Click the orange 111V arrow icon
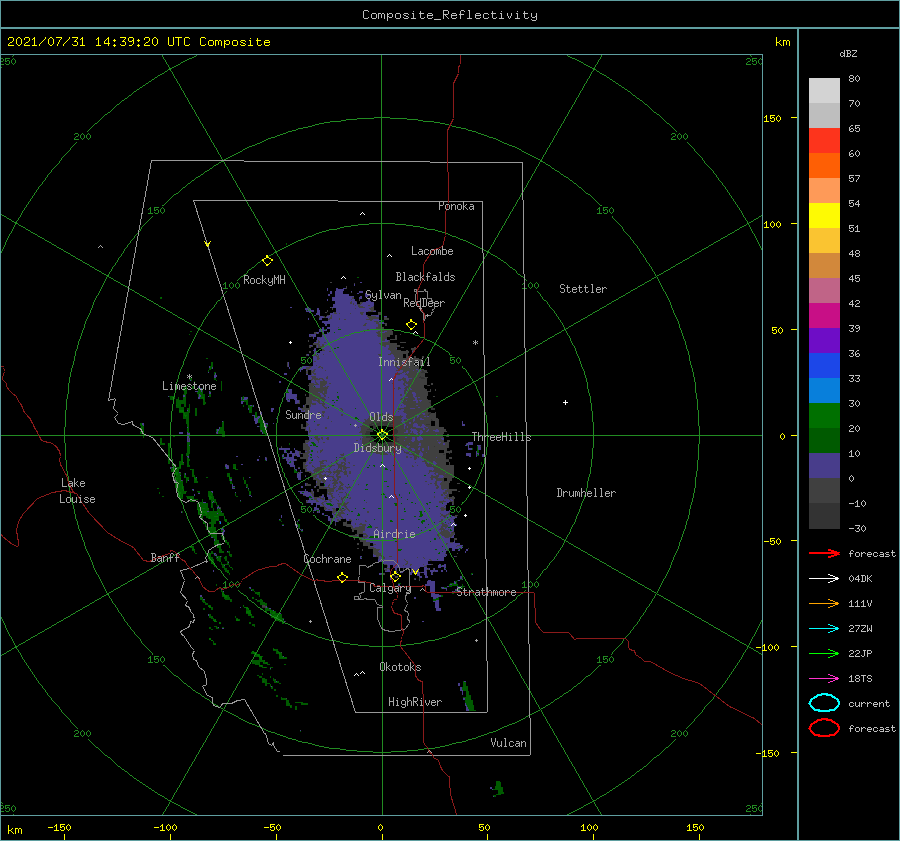Viewport: 900px width, 841px height. point(824,603)
